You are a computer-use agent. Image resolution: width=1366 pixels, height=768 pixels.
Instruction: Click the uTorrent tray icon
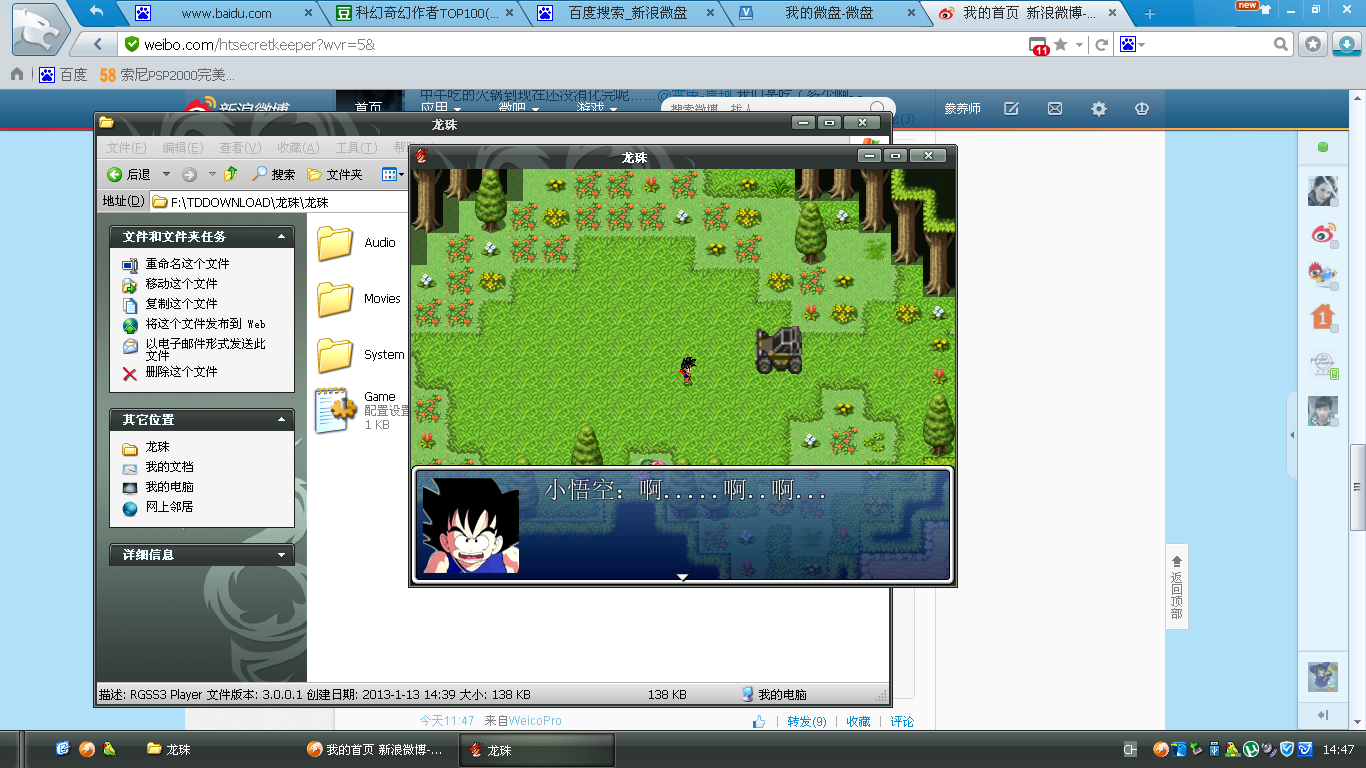point(1250,749)
